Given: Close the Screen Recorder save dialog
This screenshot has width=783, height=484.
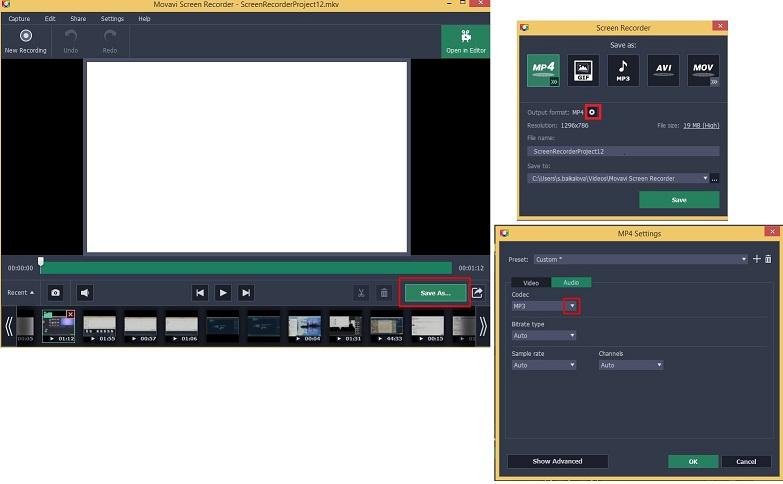Looking at the screenshot, I should (x=720, y=25).
